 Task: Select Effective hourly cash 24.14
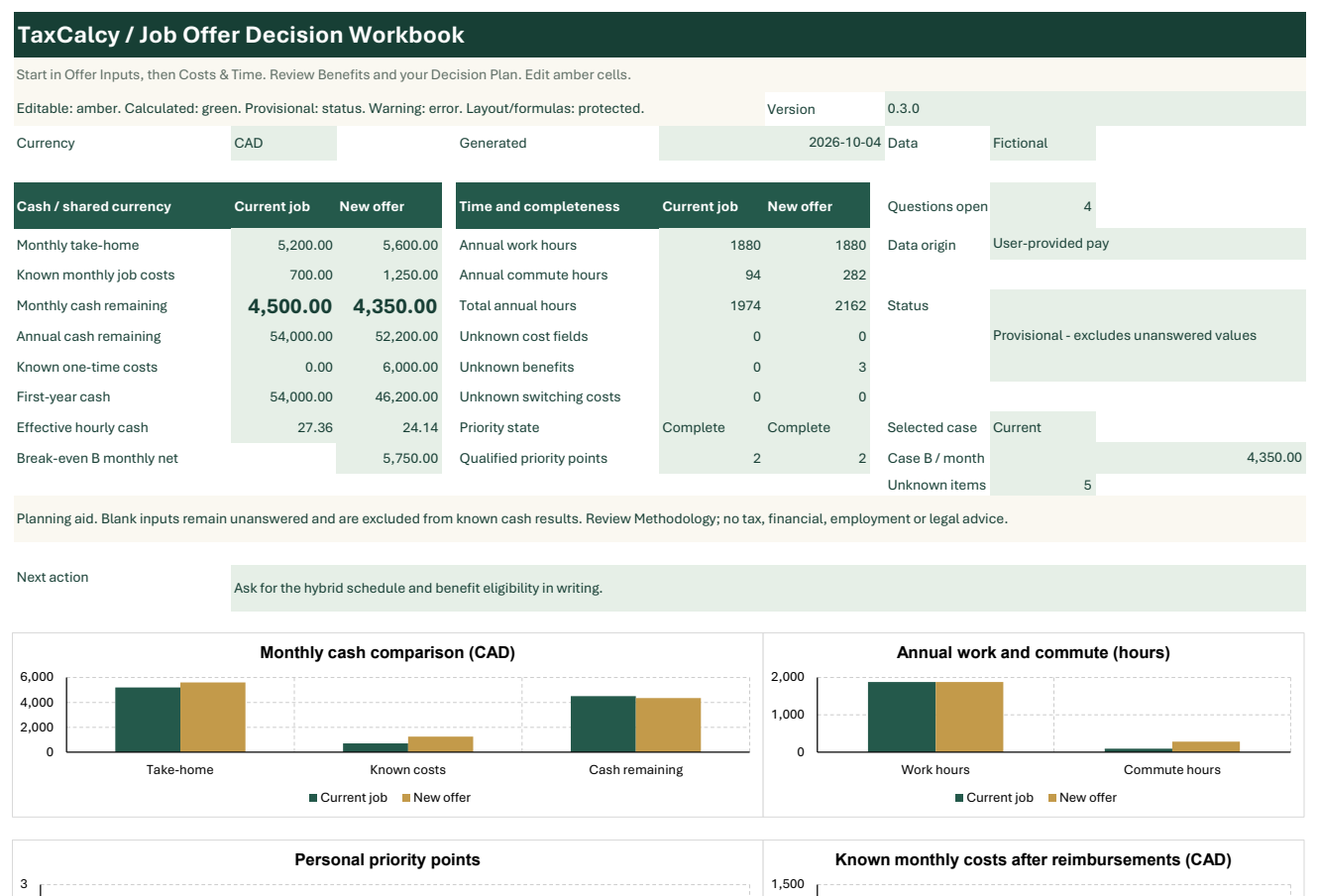point(388,427)
